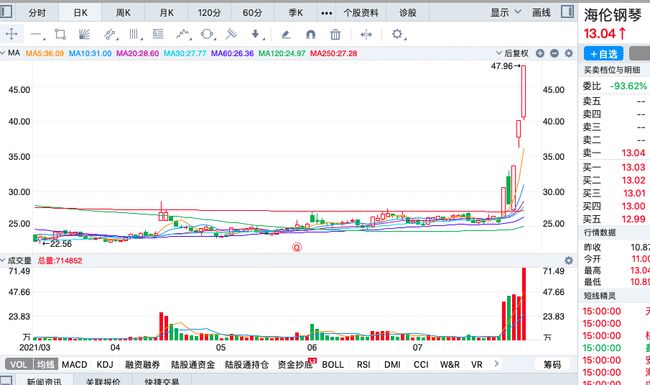Click 买一 price 13.03
The width and height of the screenshot is (650, 385).
(633, 167)
